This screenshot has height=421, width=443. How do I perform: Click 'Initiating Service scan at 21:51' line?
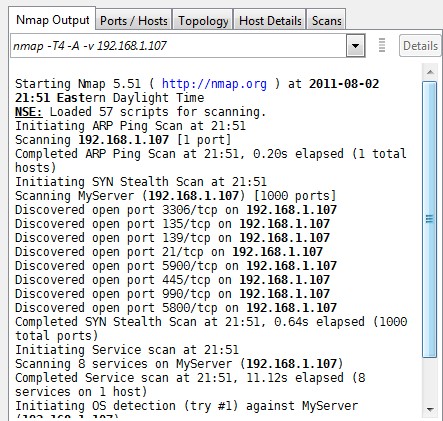click(x=127, y=350)
